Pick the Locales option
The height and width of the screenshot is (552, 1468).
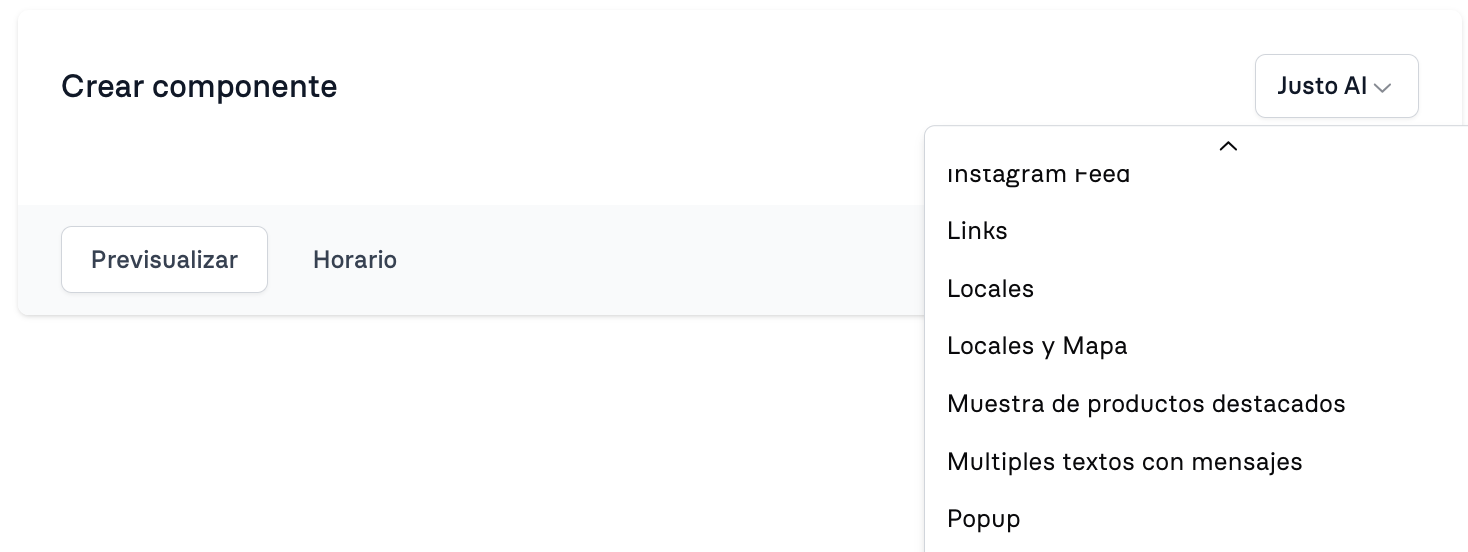point(1197,289)
